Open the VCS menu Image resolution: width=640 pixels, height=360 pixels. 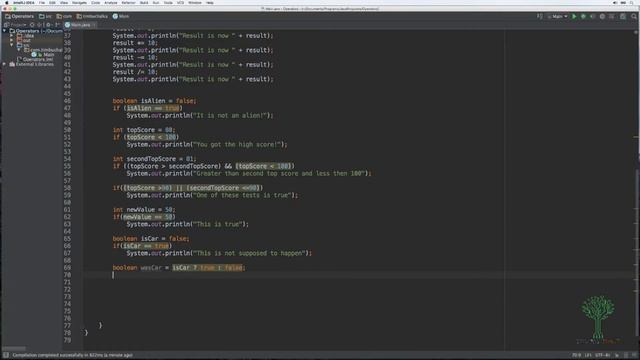coord(180,3)
